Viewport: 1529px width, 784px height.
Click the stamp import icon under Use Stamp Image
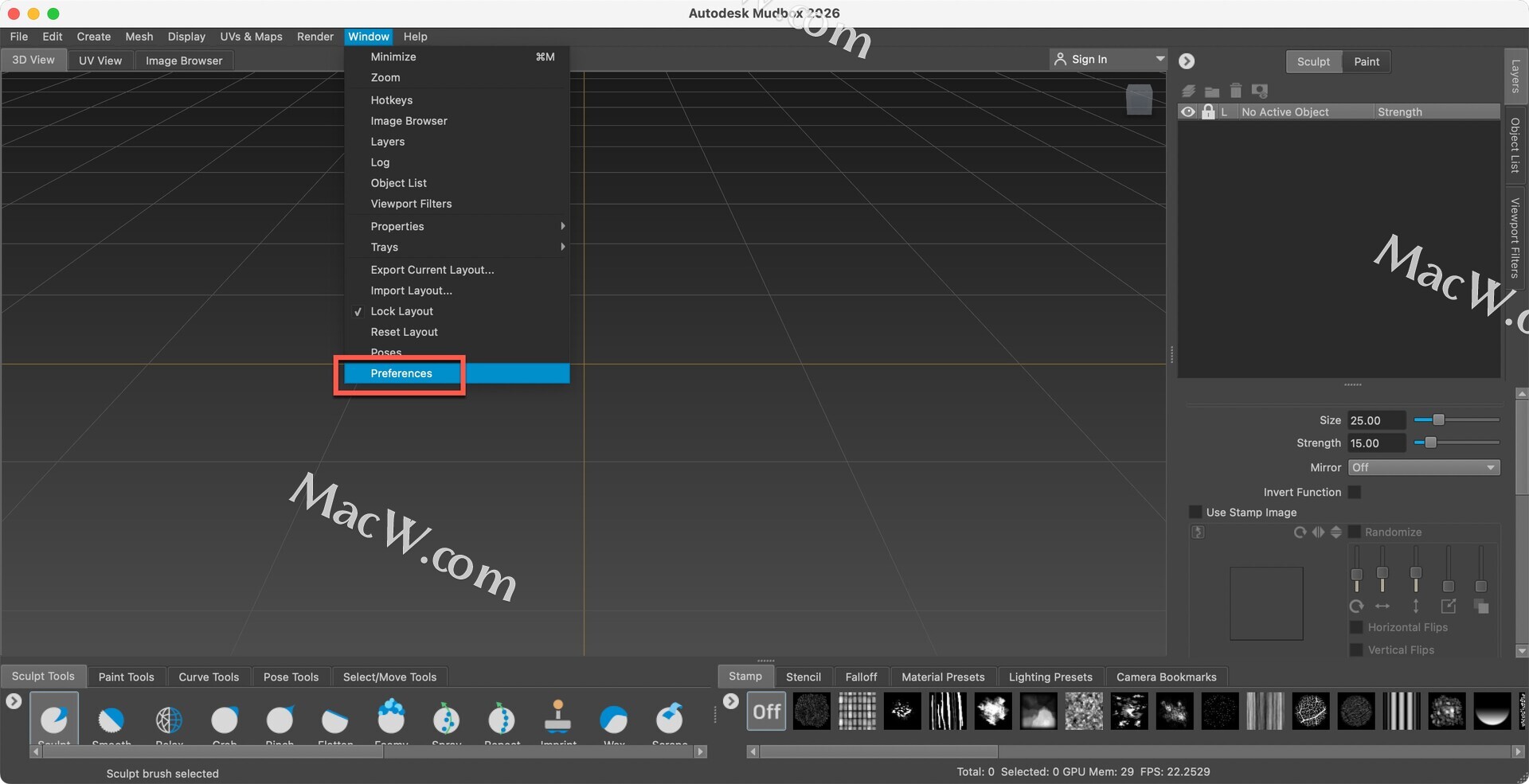tap(1198, 532)
